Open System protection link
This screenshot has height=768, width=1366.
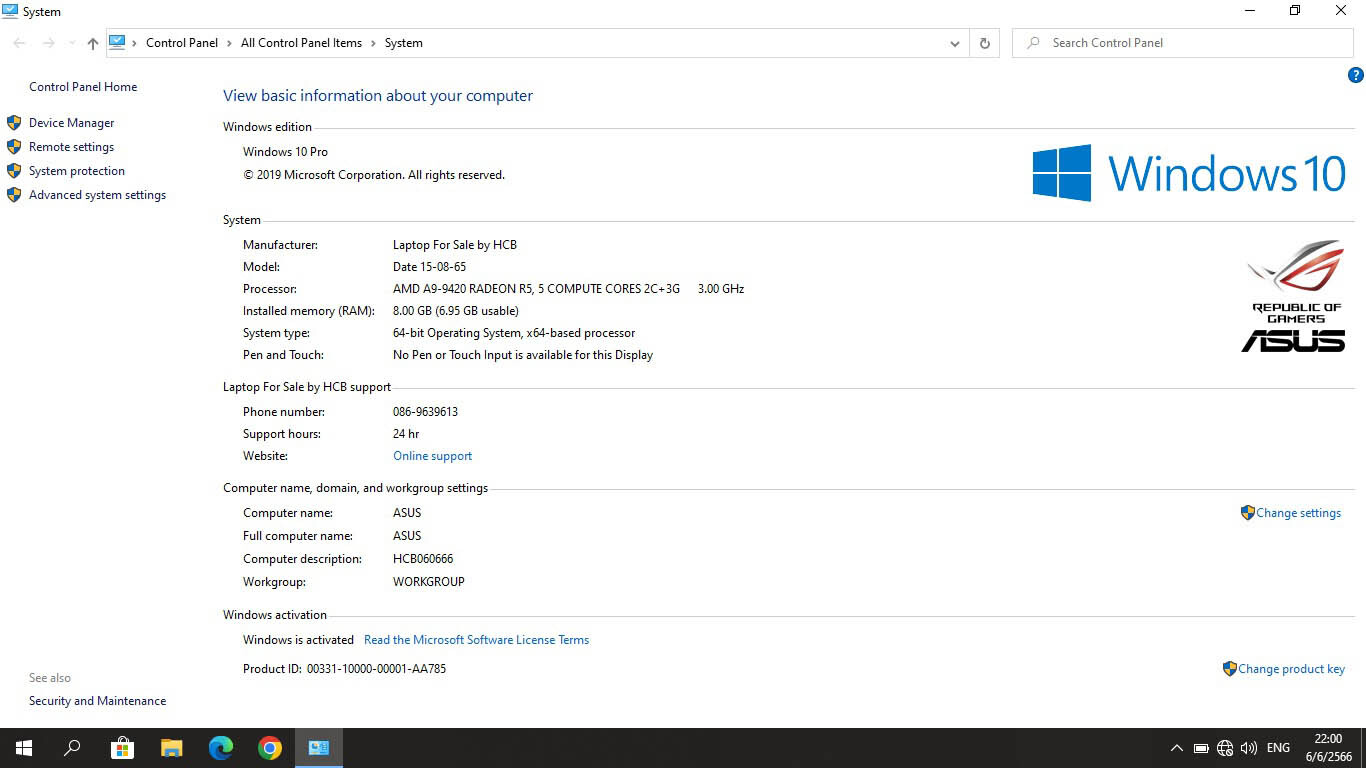click(x=77, y=171)
